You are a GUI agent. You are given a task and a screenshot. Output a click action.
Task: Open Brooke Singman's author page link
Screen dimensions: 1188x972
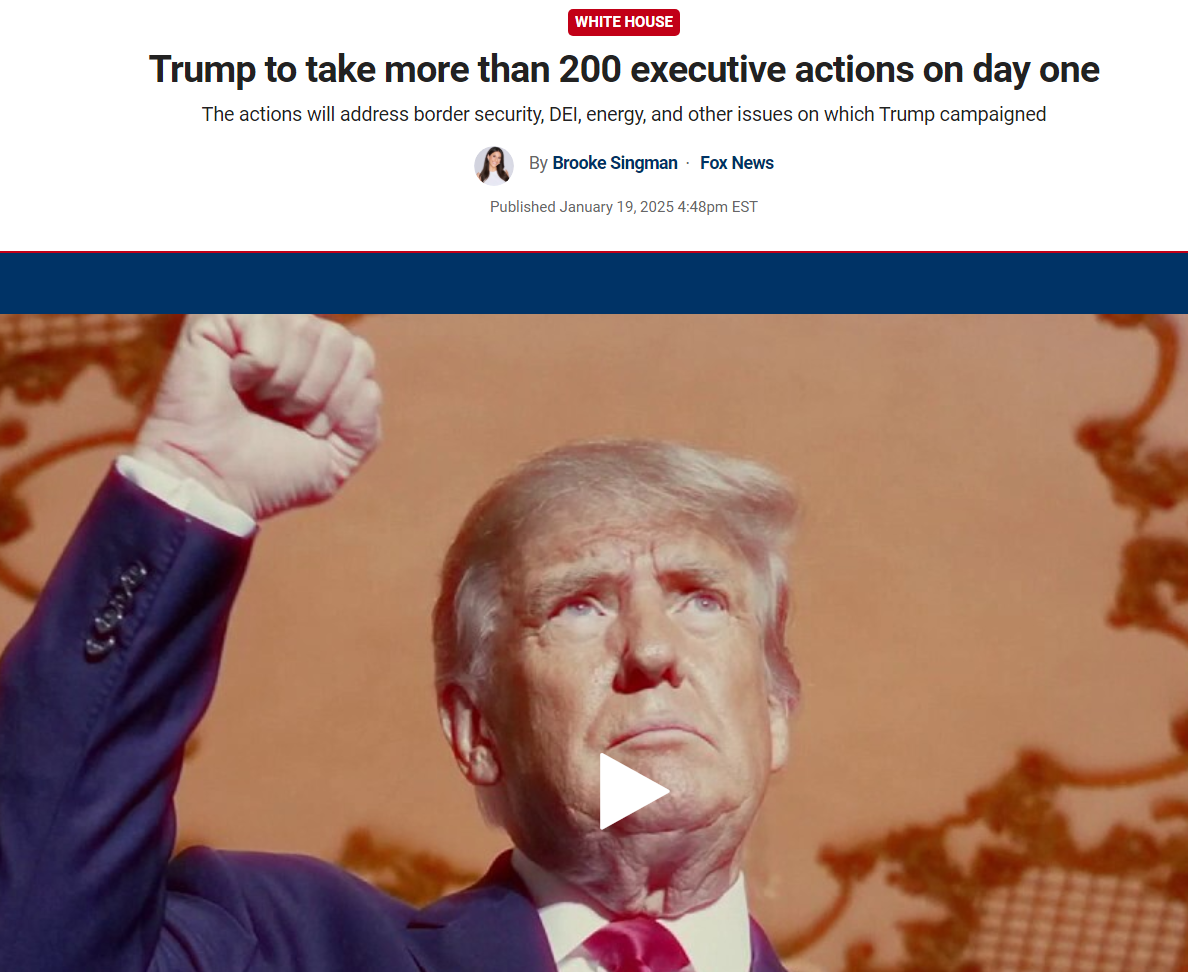614,163
